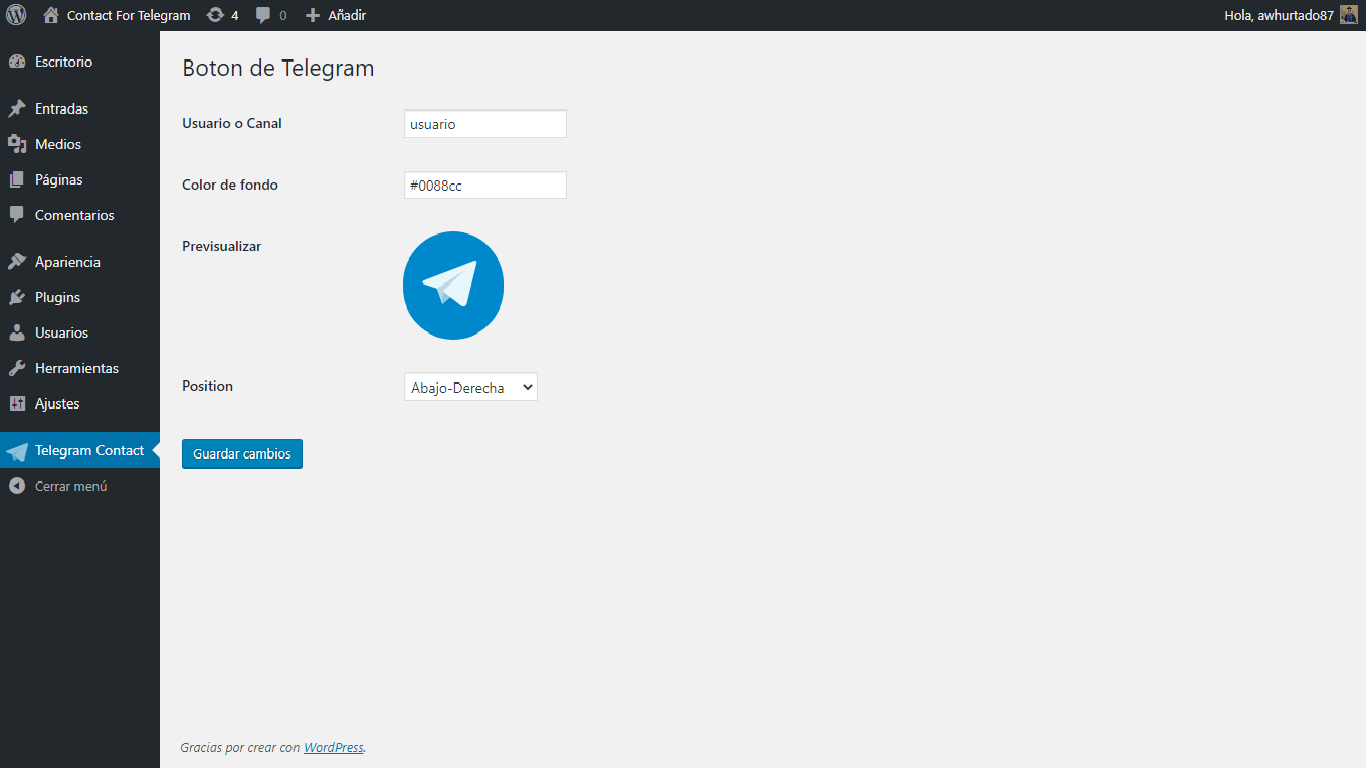
Task: Click the Telegram button preview image
Action: pos(453,286)
